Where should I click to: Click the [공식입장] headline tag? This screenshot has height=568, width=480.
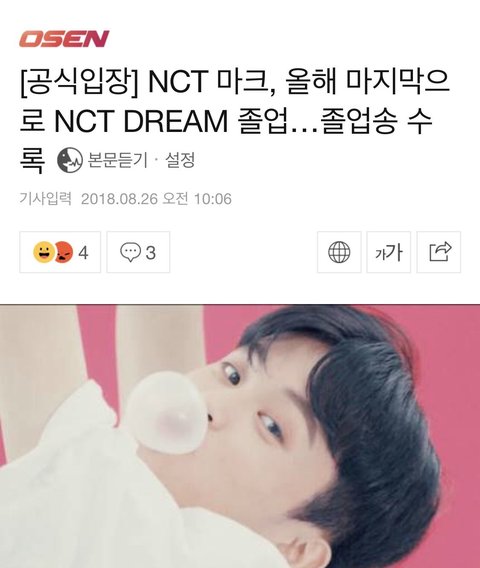pos(80,82)
